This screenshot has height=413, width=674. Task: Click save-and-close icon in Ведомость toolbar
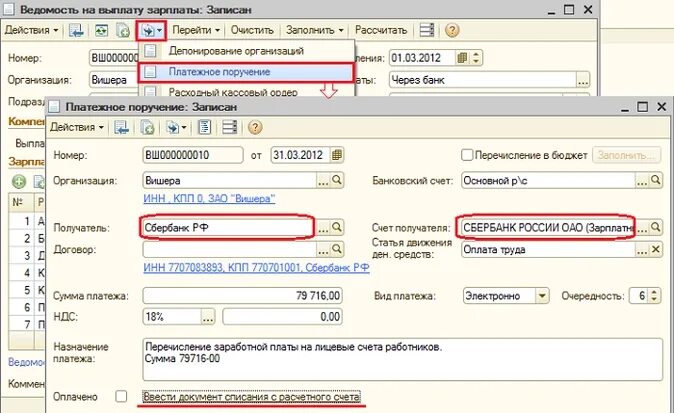pyautogui.click(x=76, y=31)
